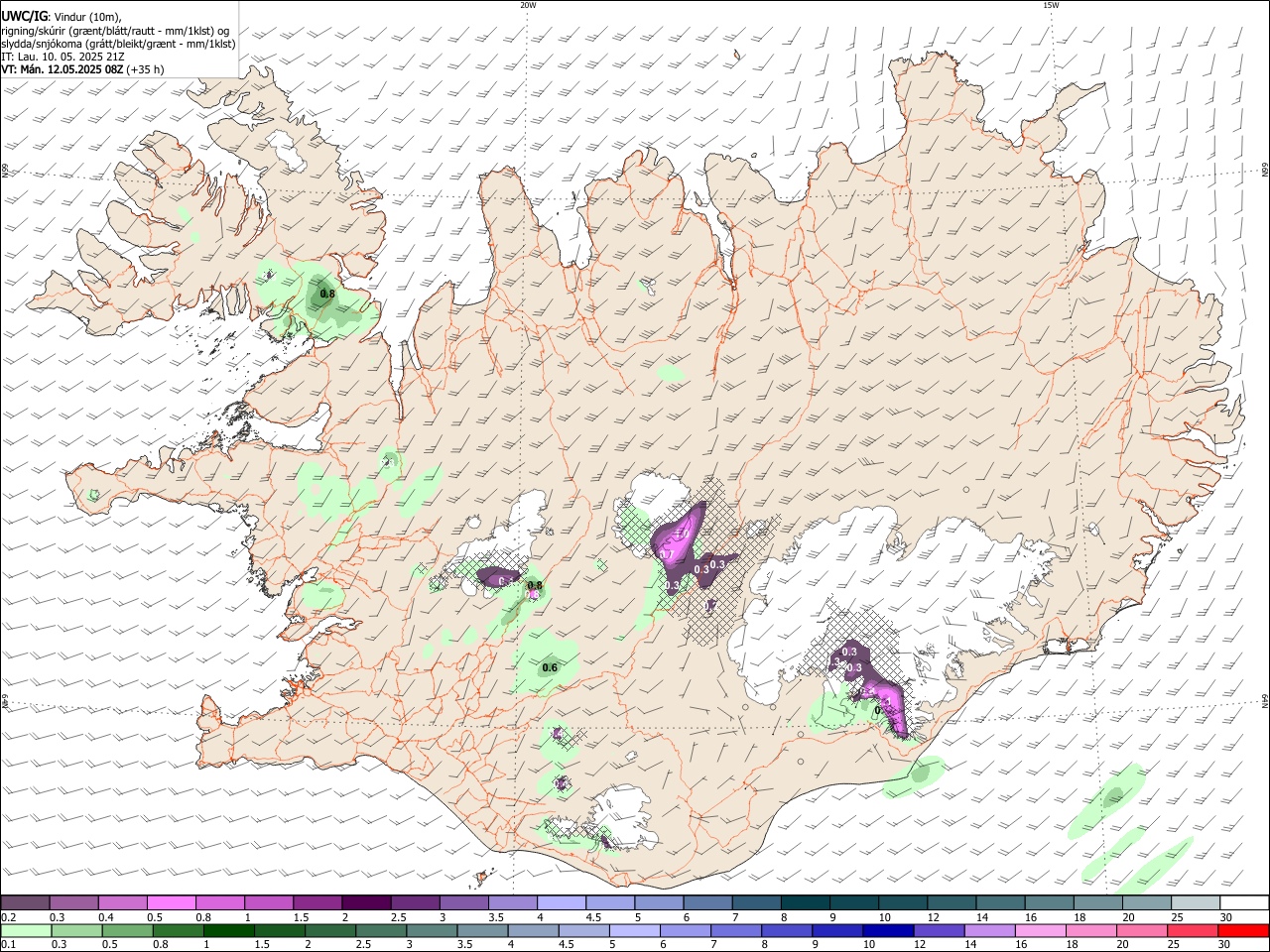Click the light grey 25 top-row swatch
This screenshot has height=952, width=1270.
[x=1195, y=903]
